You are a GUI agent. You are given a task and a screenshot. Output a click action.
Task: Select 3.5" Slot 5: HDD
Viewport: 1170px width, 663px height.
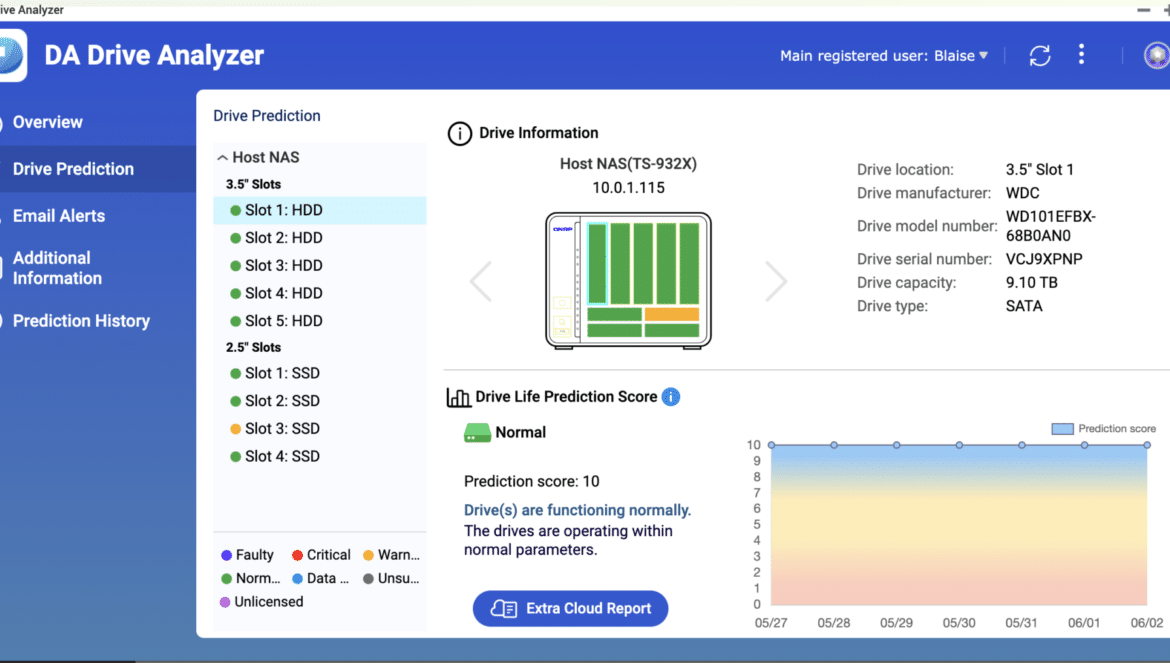click(x=319, y=321)
